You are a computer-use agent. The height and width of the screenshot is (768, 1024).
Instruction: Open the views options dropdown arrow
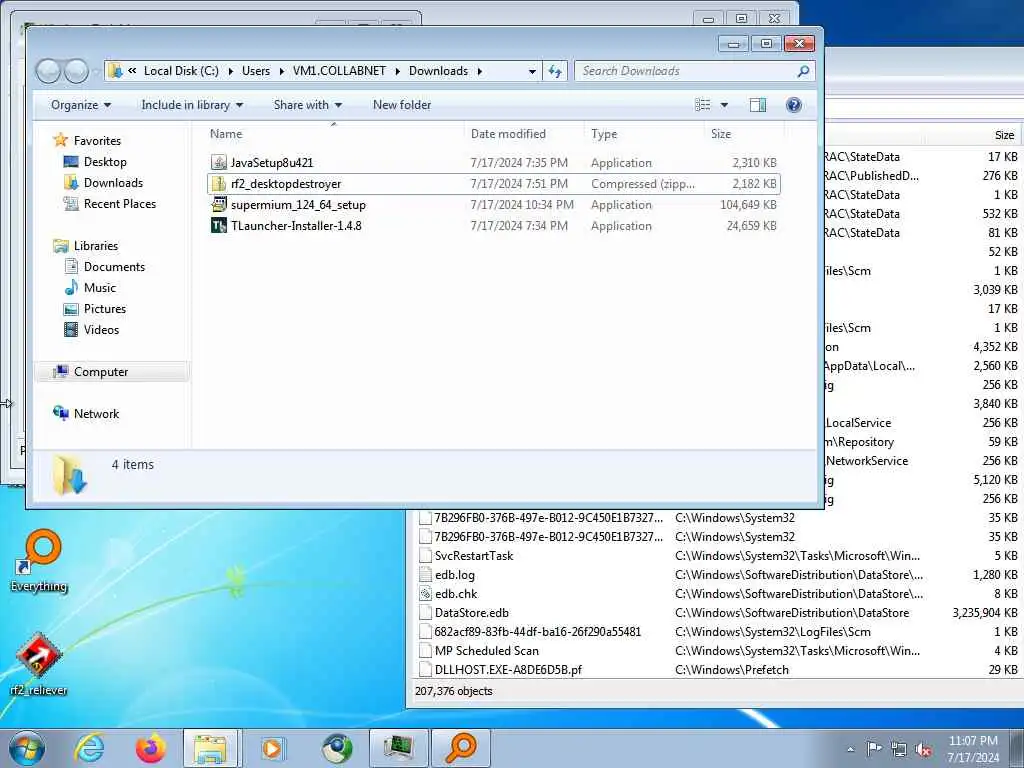(724, 105)
